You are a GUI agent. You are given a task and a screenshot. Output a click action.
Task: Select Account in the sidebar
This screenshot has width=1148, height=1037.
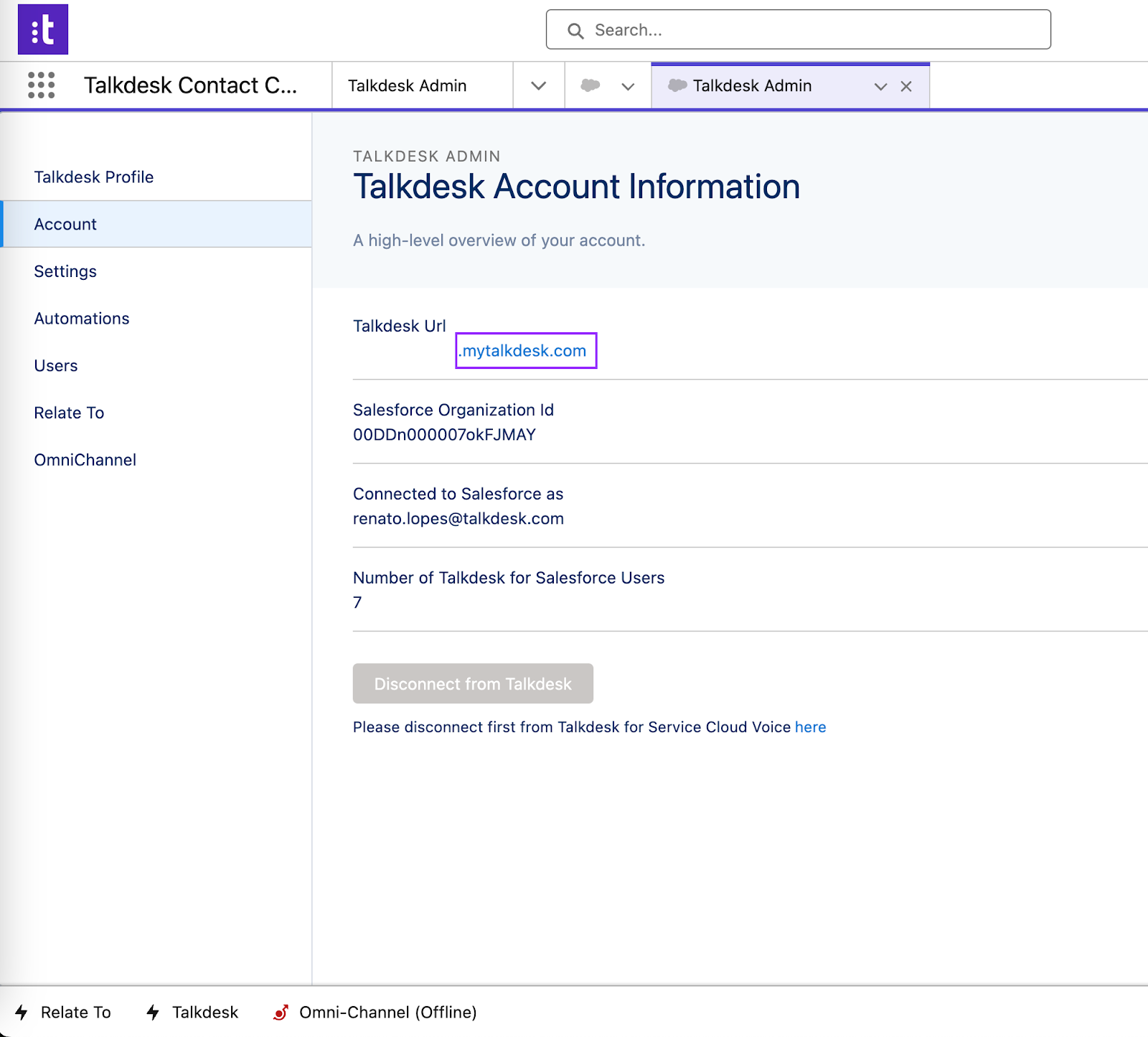[x=156, y=224]
